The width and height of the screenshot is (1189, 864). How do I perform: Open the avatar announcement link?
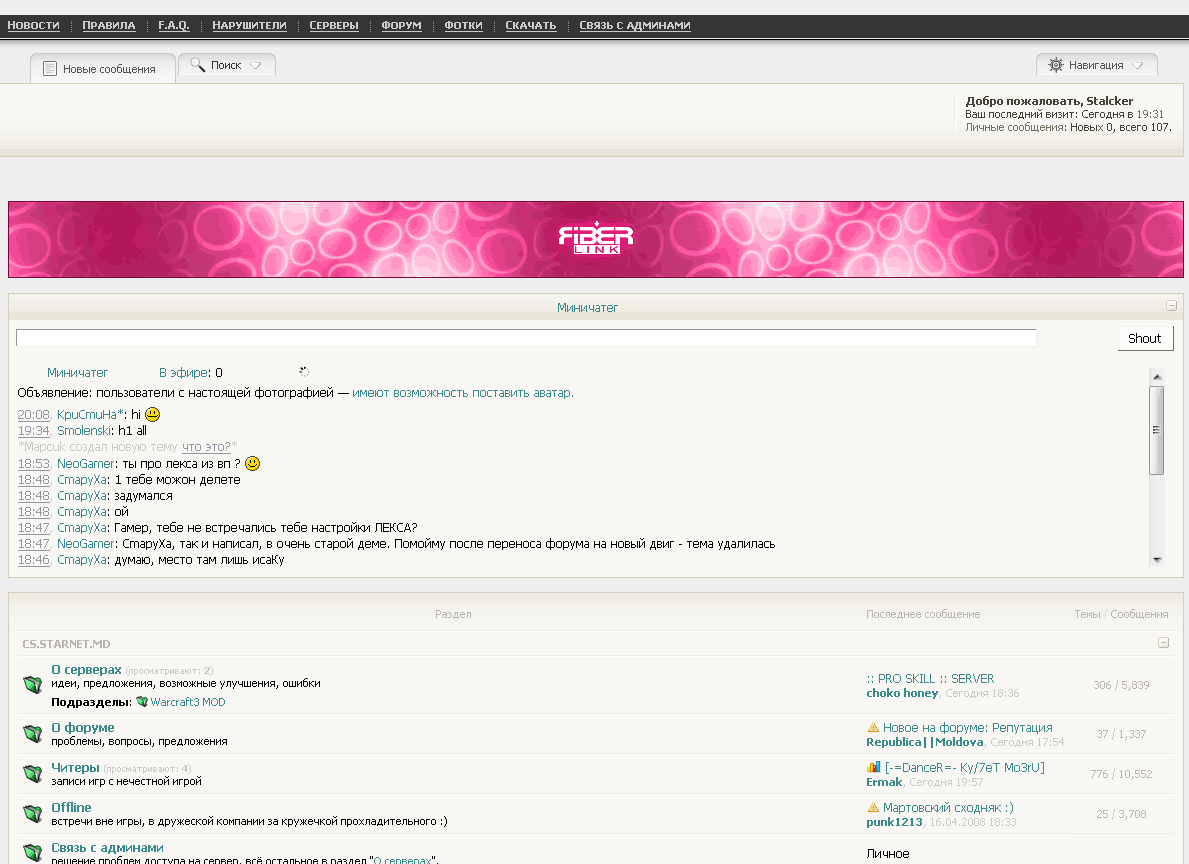pyautogui.click(x=463, y=393)
